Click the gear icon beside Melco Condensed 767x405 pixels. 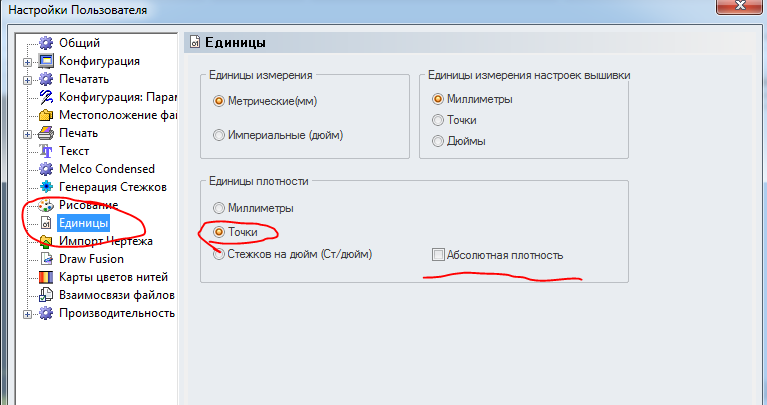(46, 169)
